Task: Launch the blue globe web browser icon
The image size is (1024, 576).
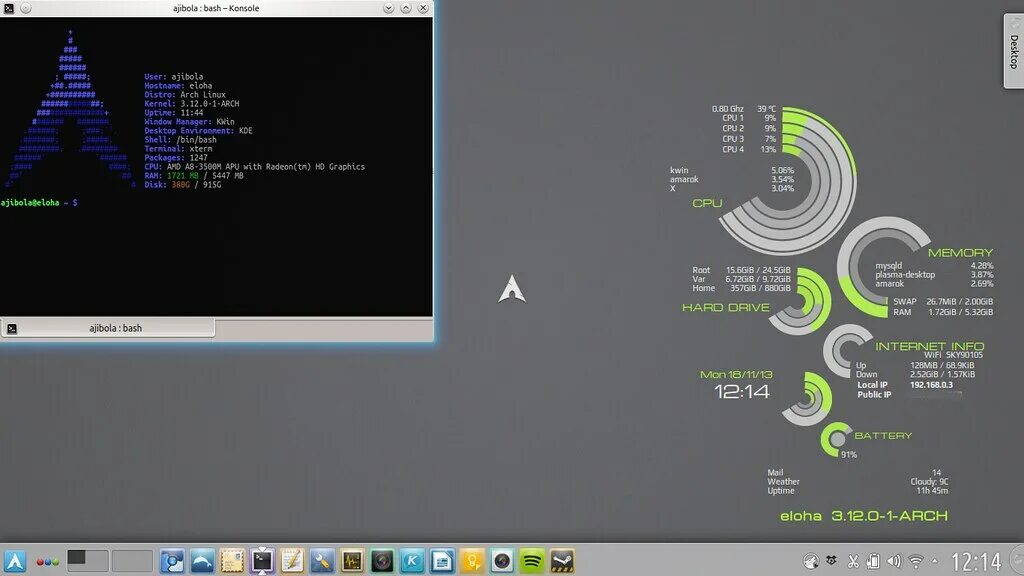Action: [172, 561]
